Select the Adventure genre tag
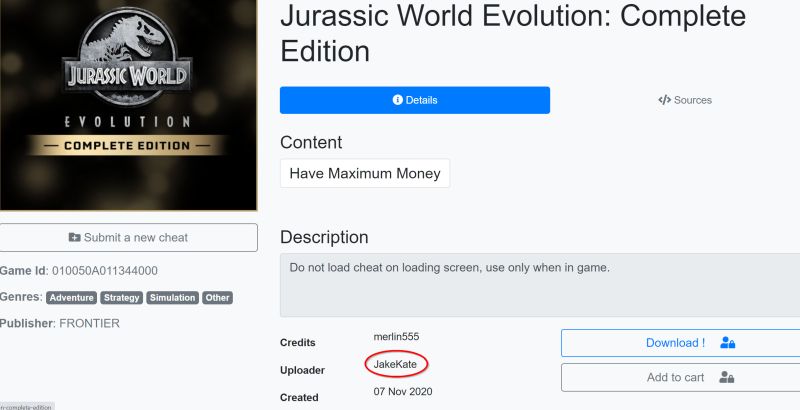The image size is (800, 410). tap(71, 298)
